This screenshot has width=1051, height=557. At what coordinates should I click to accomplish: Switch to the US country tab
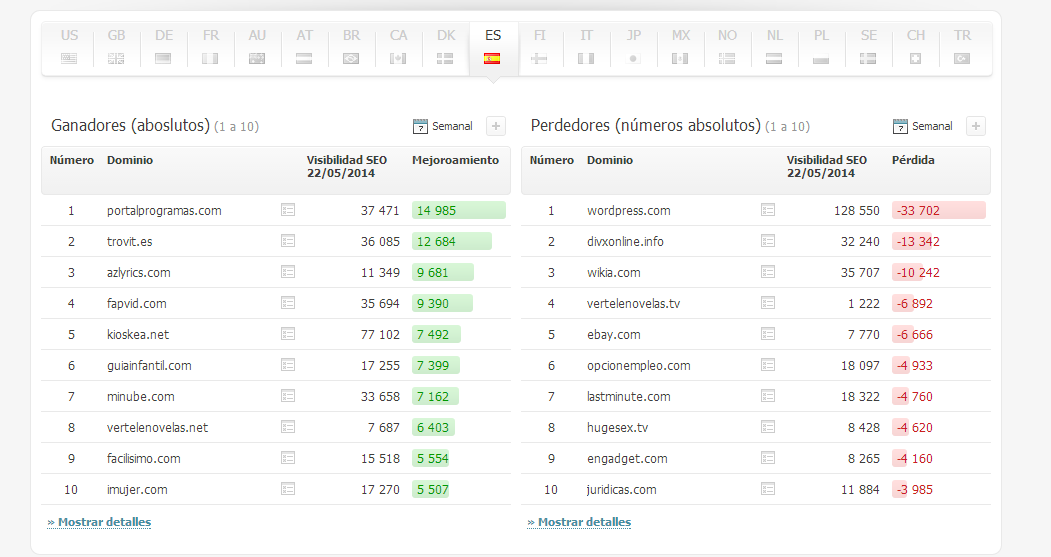coord(69,46)
